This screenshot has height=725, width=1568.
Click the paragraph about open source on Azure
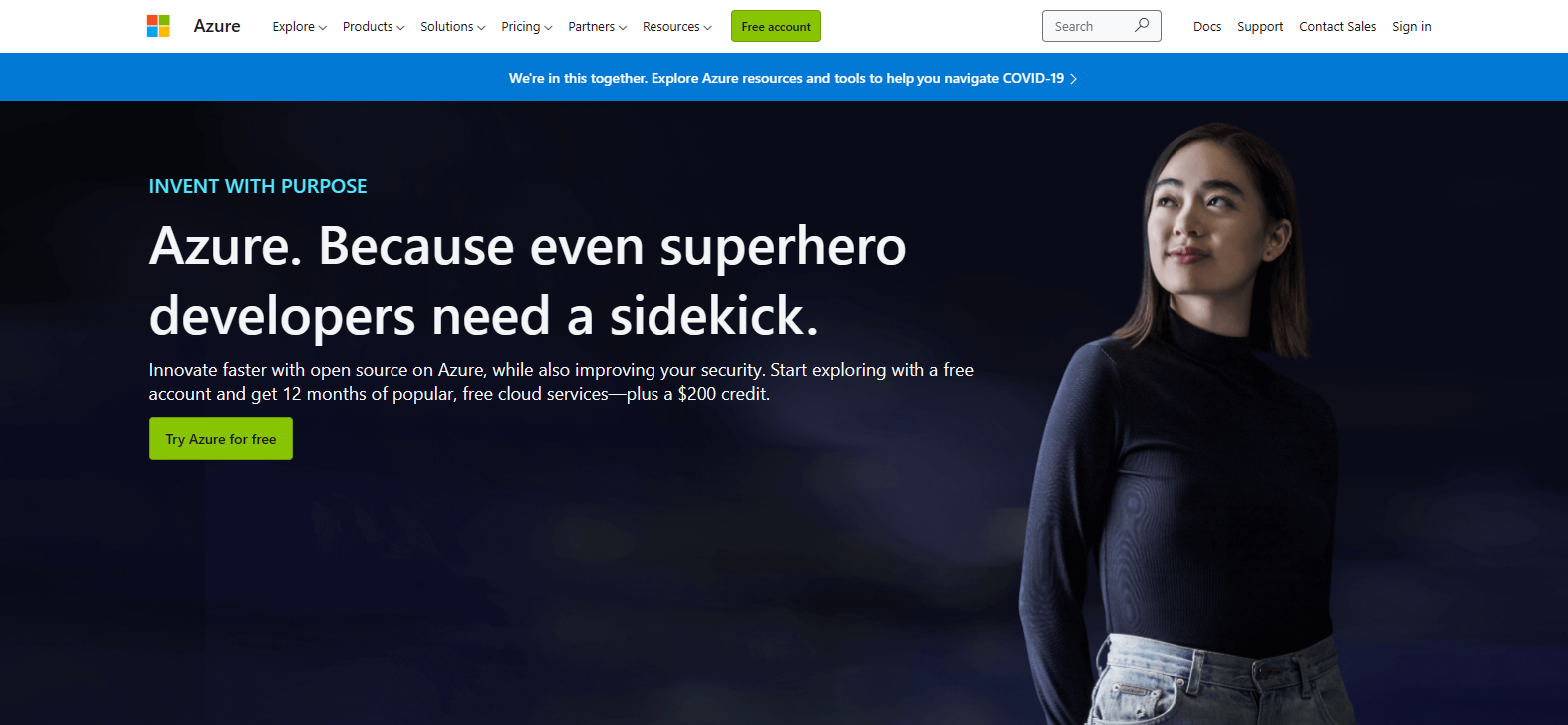tap(562, 382)
